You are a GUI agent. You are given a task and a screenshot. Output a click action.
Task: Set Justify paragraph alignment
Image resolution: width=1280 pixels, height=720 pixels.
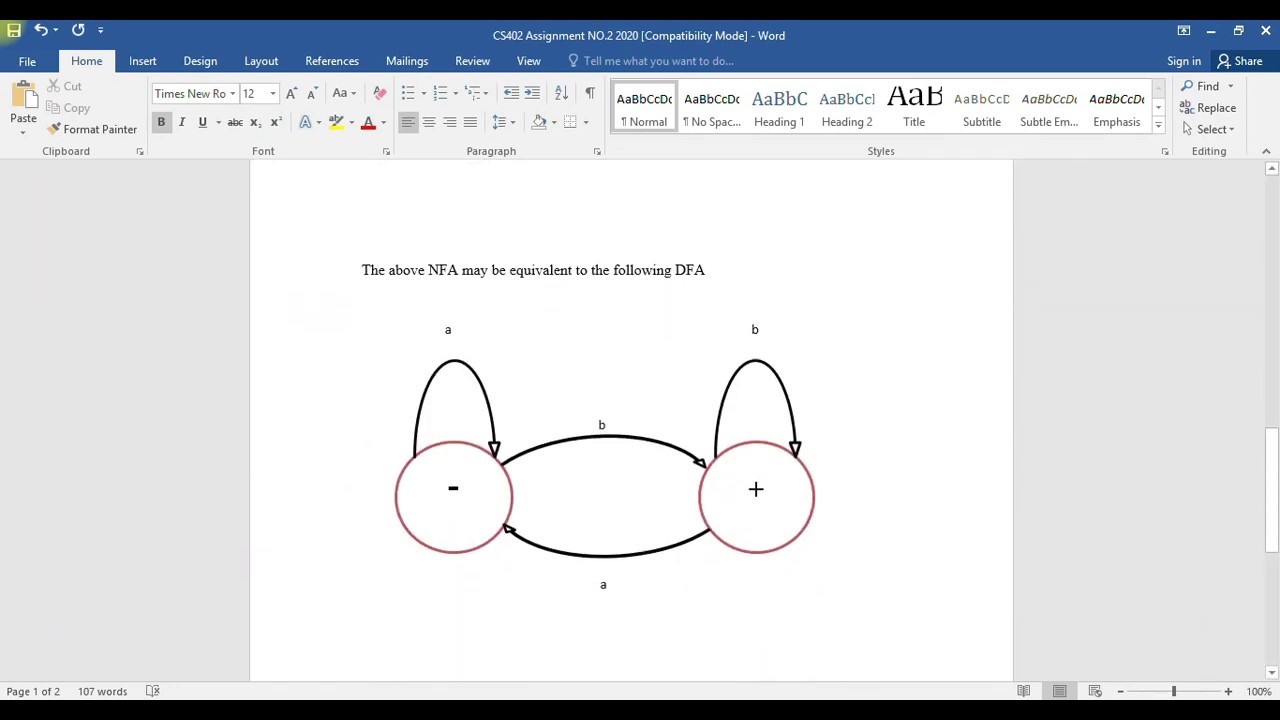(470, 122)
